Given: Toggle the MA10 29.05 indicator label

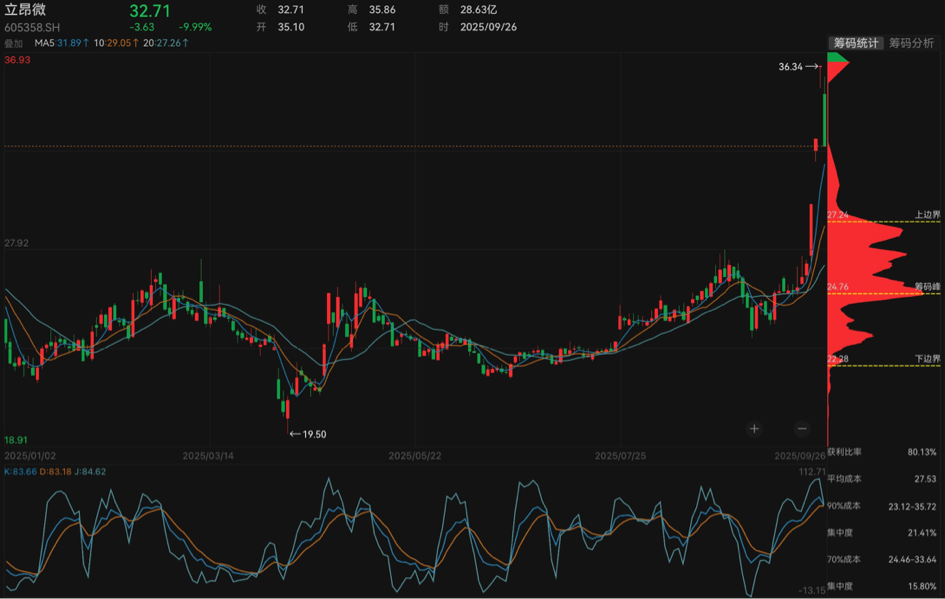Looking at the screenshot, I should click(x=116, y=43).
